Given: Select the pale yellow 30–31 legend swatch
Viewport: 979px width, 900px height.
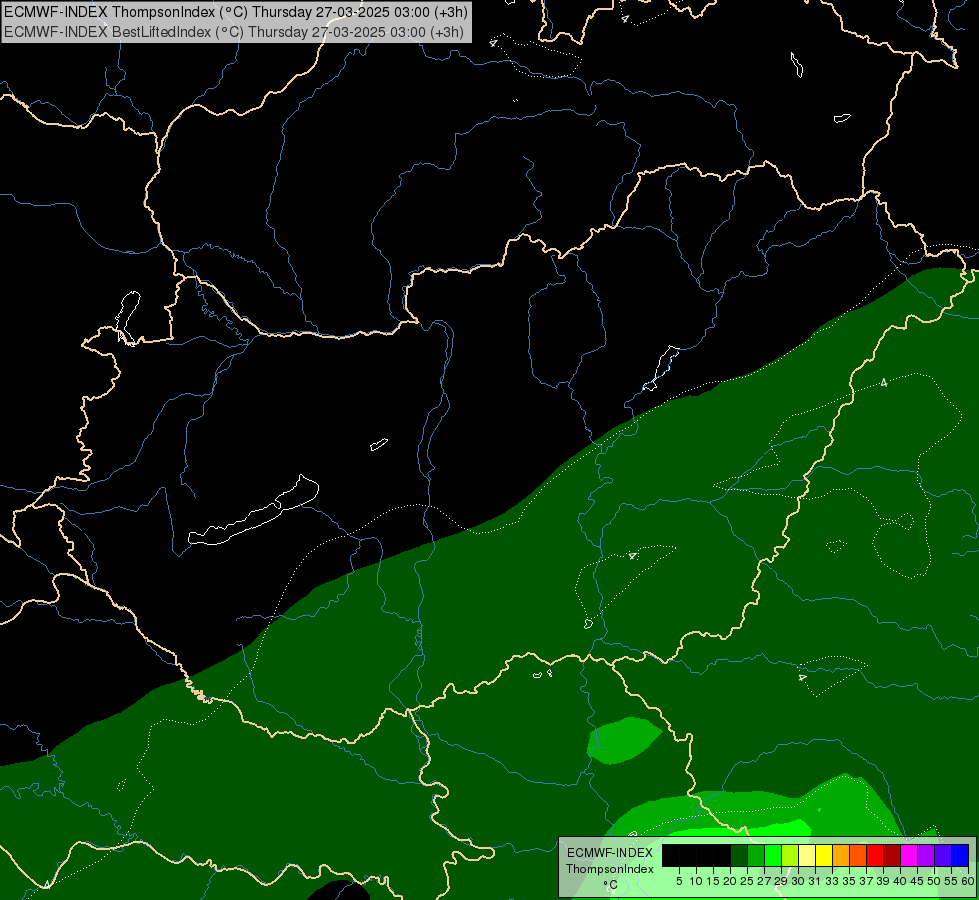Looking at the screenshot, I should (807, 855).
